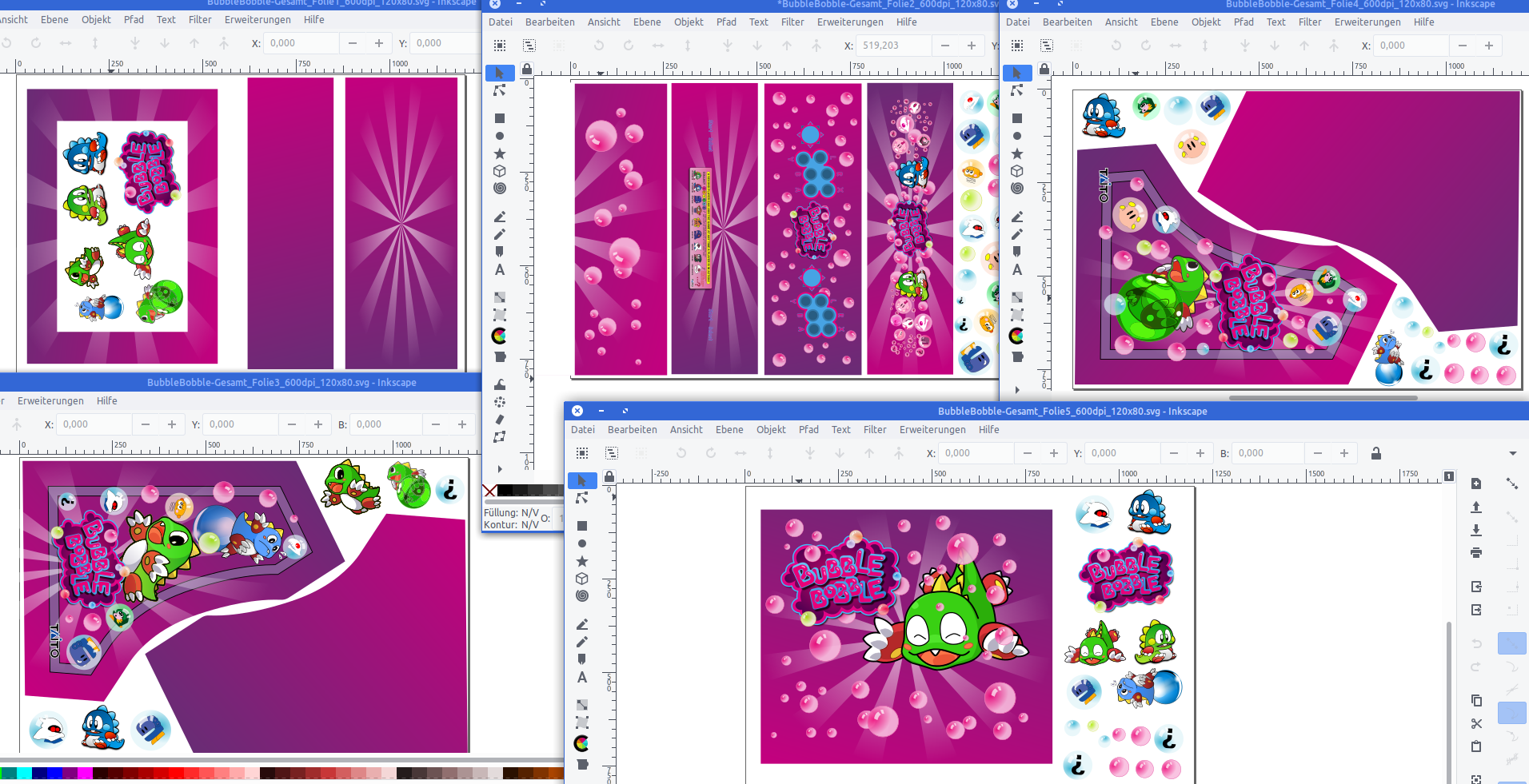Screen dimensions: 1529x784
Task: Pick the Rectangle tool in Folie5 window
Action: (582, 526)
